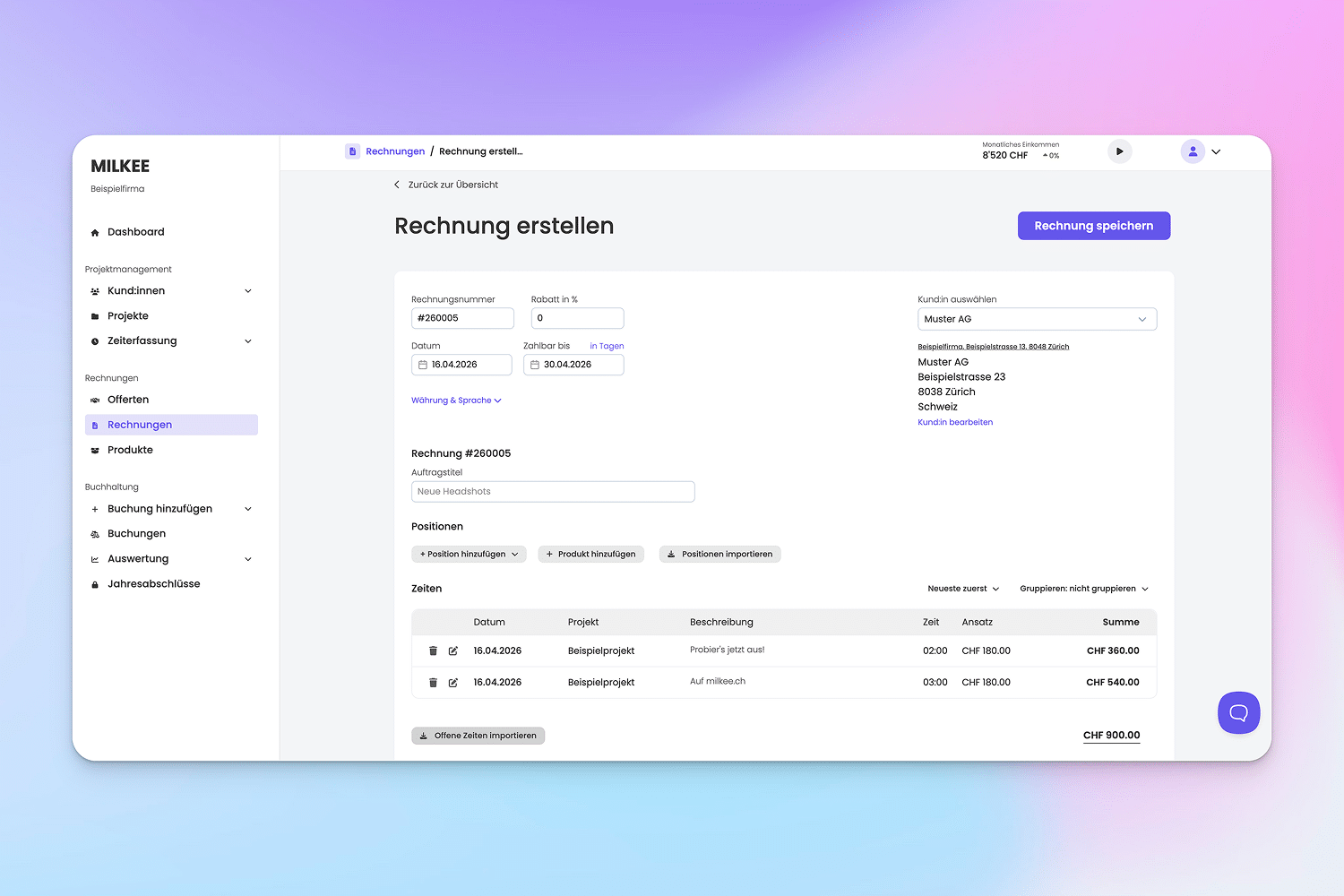Open the user profile avatar menu

tap(1193, 151)
